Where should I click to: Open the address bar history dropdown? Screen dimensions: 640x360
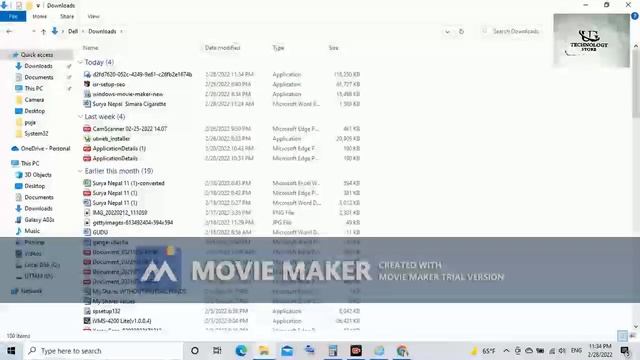click(447, 31)
